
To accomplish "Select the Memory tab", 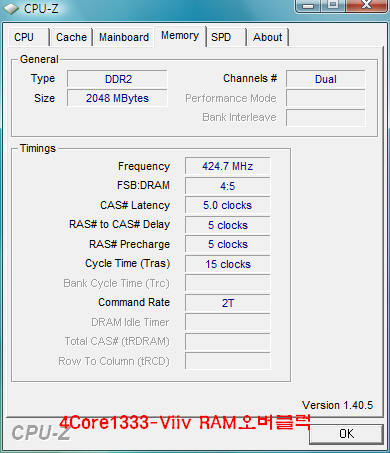I will pos(180,36).
